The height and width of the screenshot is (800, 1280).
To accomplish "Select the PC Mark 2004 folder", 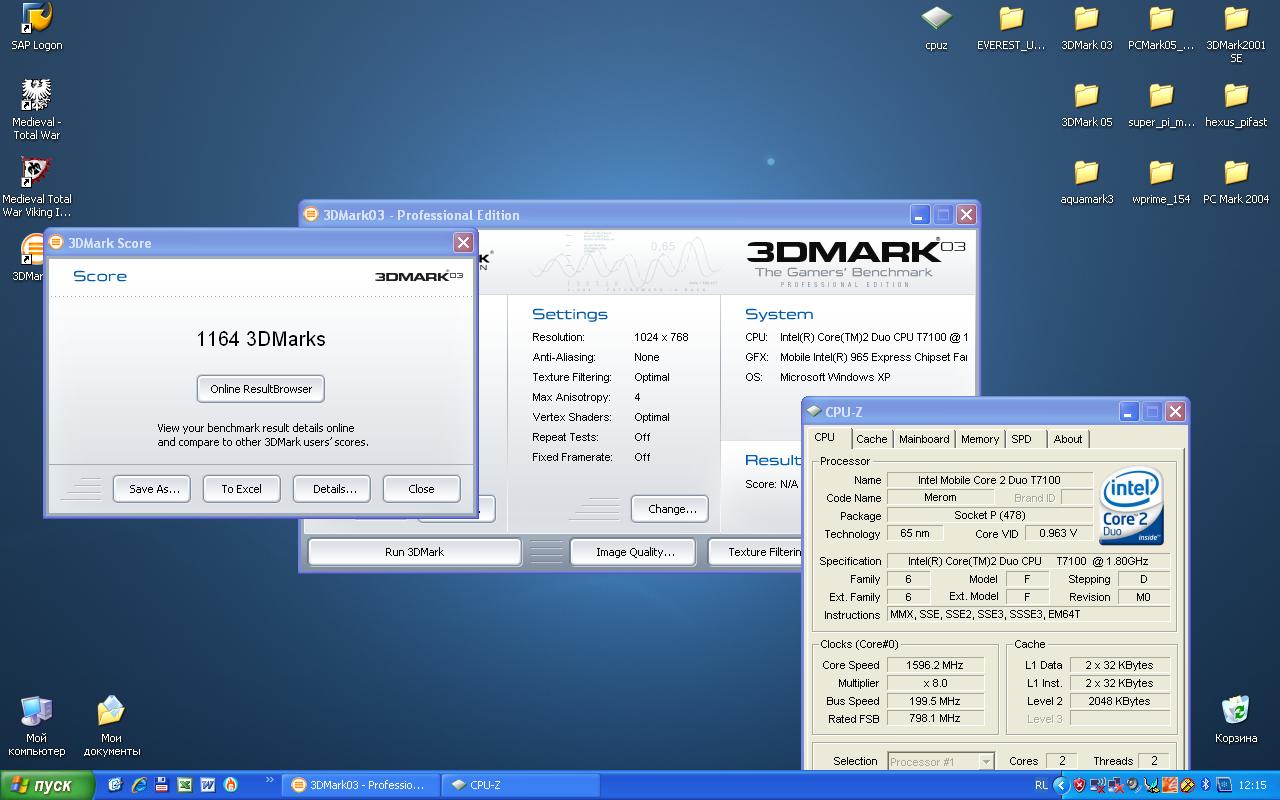I will click(1236, 181).
